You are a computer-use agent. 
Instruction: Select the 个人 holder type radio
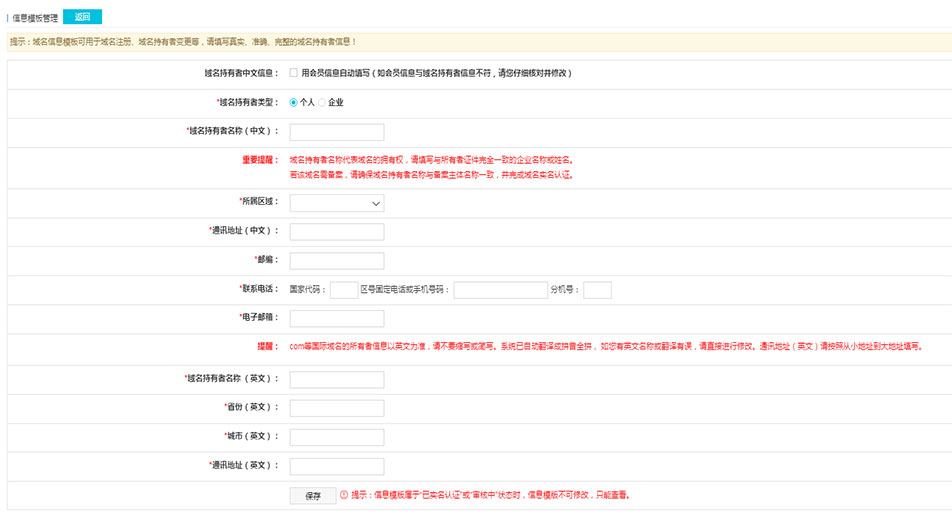[294, 102]
